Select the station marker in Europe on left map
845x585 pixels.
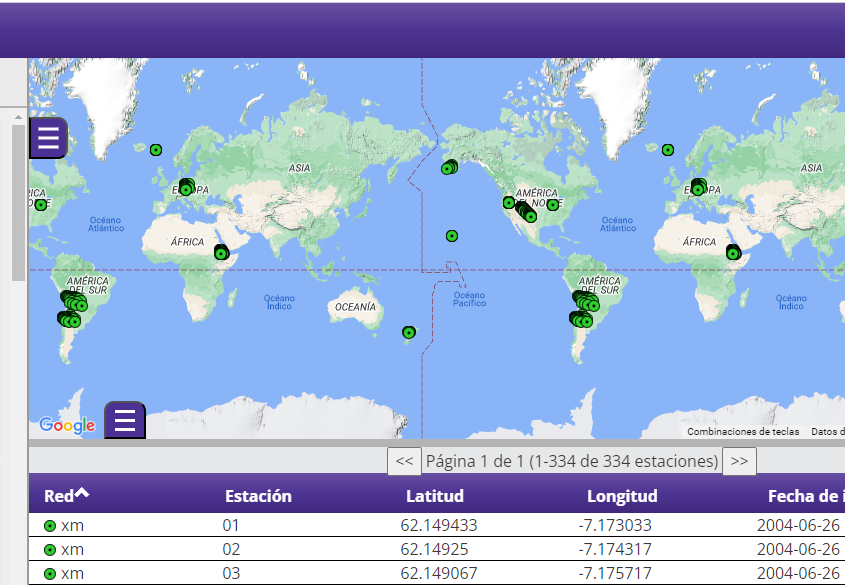coord(186,187)
